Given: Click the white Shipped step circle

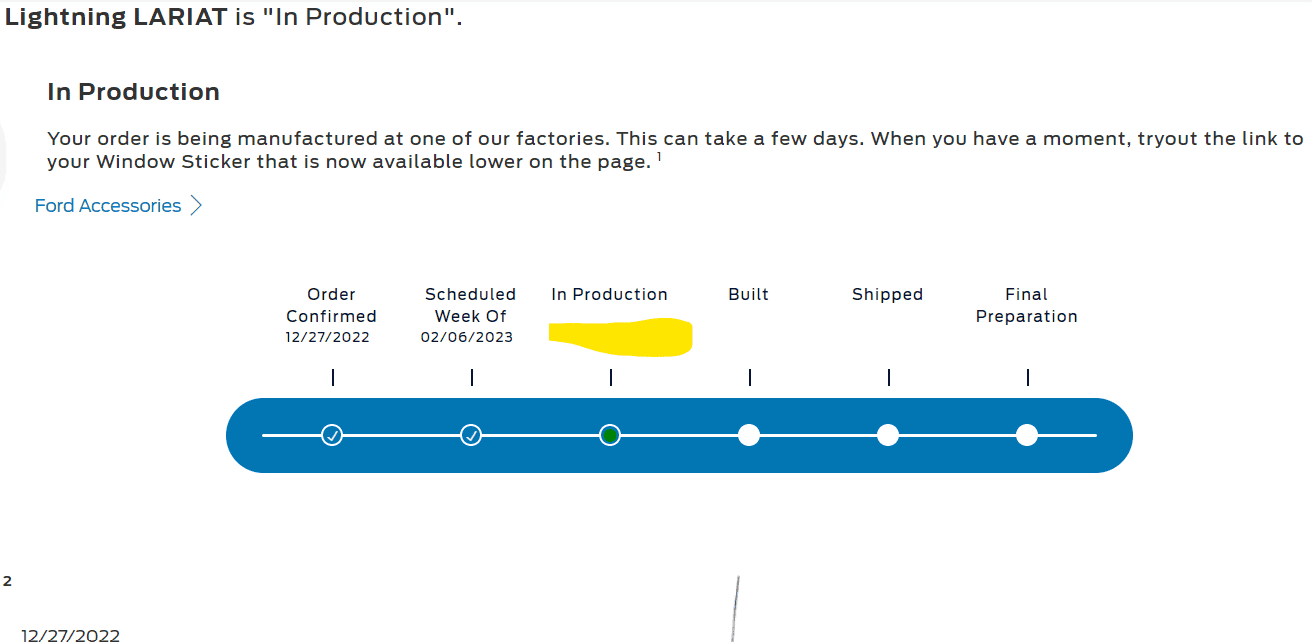Looking at the screenshot, I should pos(888,435).
